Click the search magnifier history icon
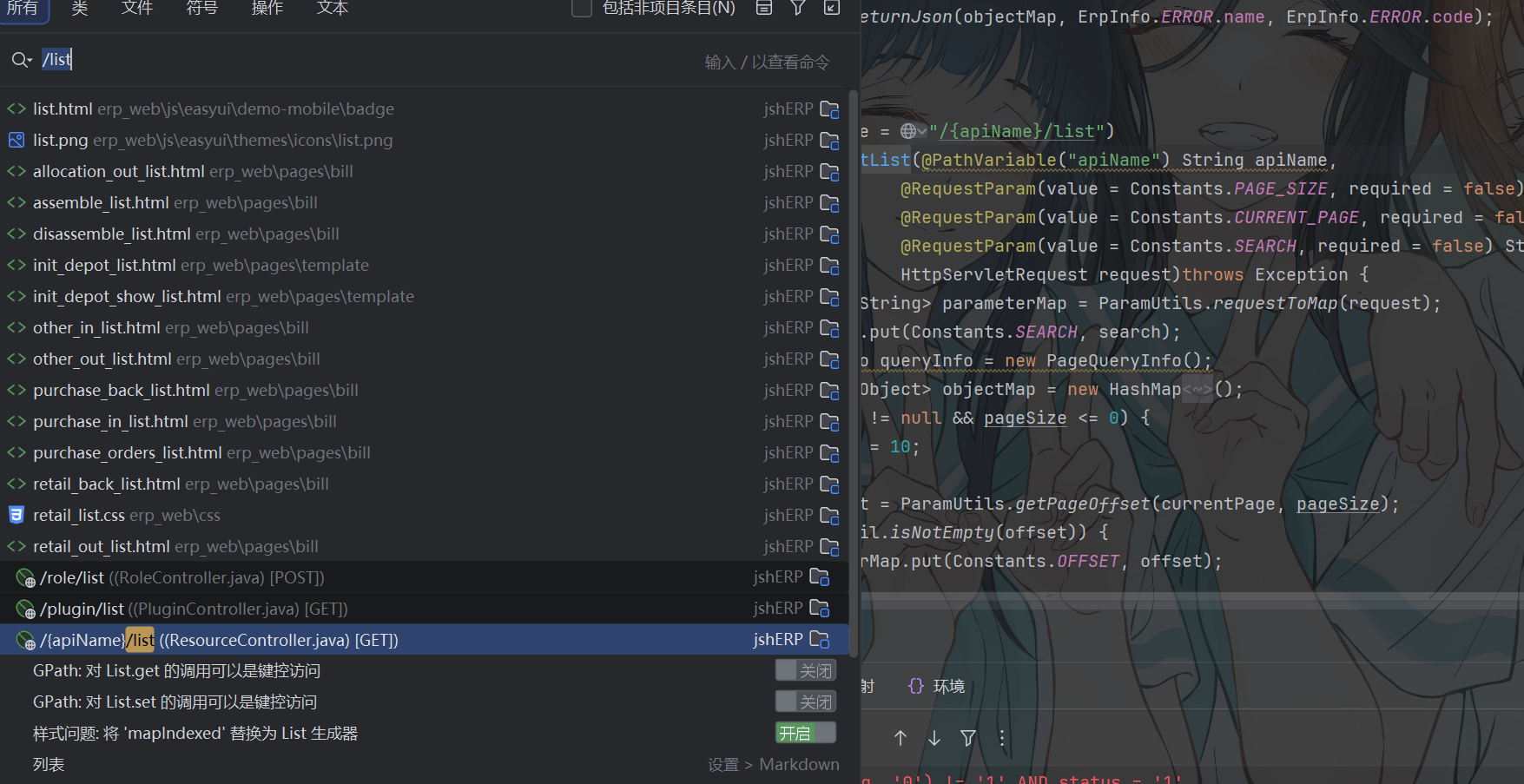Viewport: 1524px width, 784px height. pyautogui.click(x=22, y=60)
